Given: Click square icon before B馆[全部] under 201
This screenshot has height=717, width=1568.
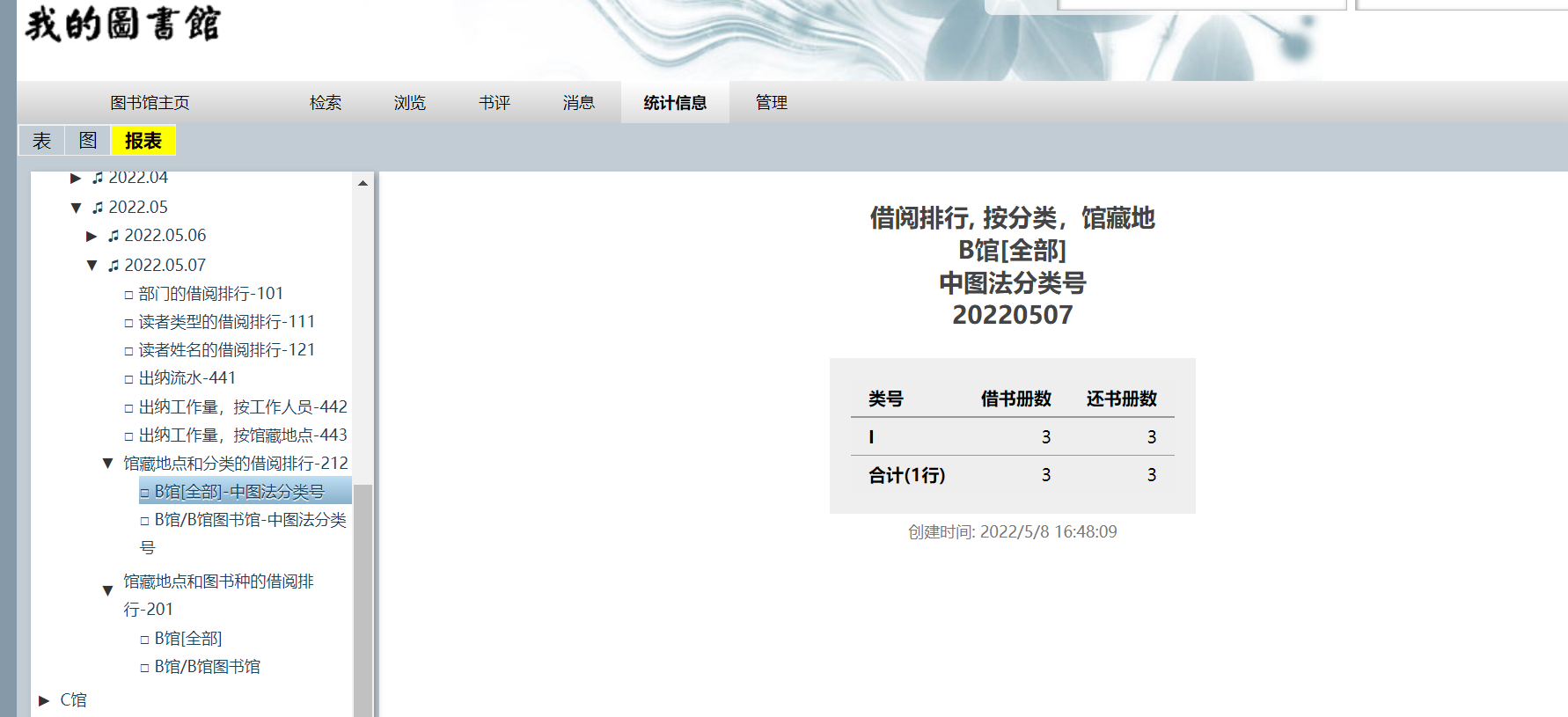Looking at the screenshot, I should (x=145, y=640).
